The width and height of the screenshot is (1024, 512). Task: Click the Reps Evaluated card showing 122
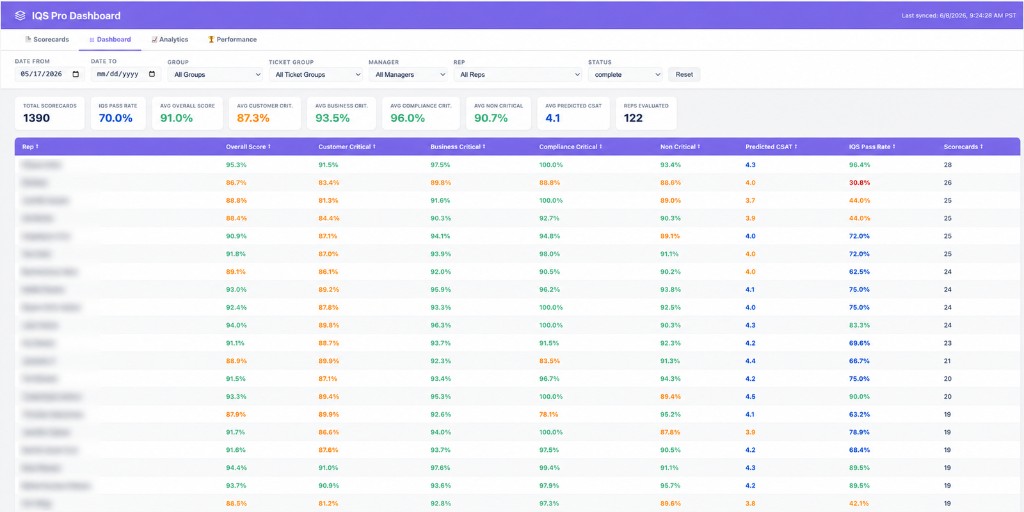point(647,113)
